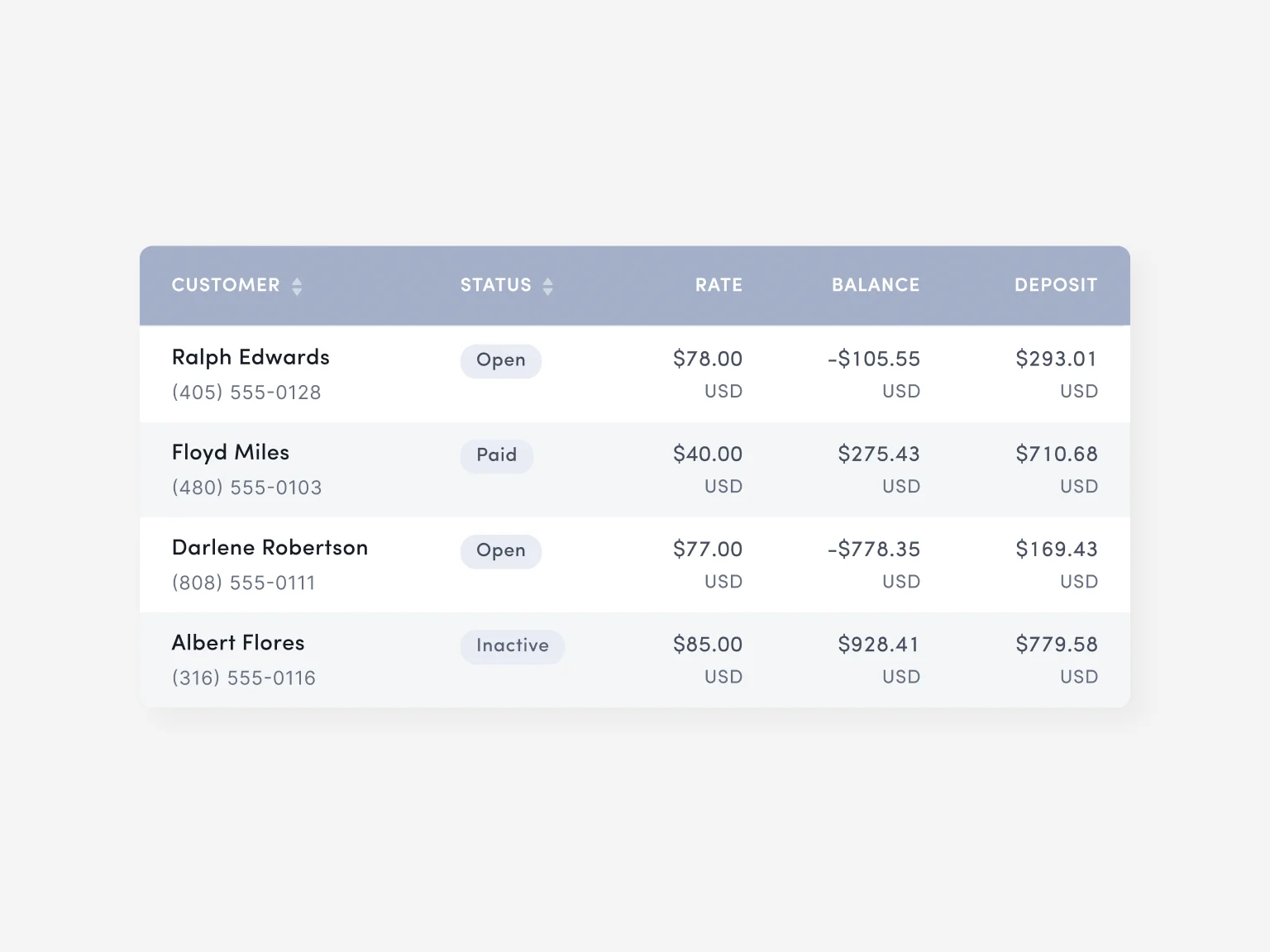Click the ascending arrow on CUSTOMER sorter
The height and width of the screenshot is (952, 1270).
[x=297, y=280]
